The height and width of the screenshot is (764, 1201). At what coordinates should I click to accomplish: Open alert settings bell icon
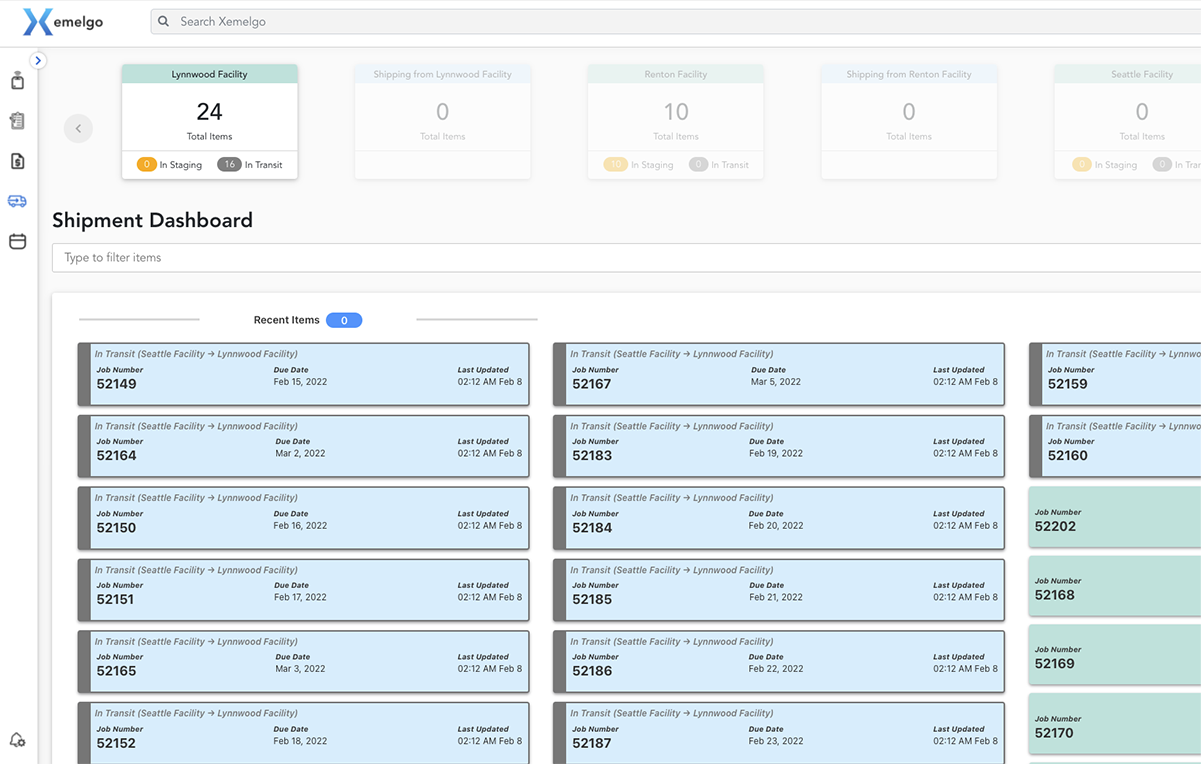click(17, 740)
